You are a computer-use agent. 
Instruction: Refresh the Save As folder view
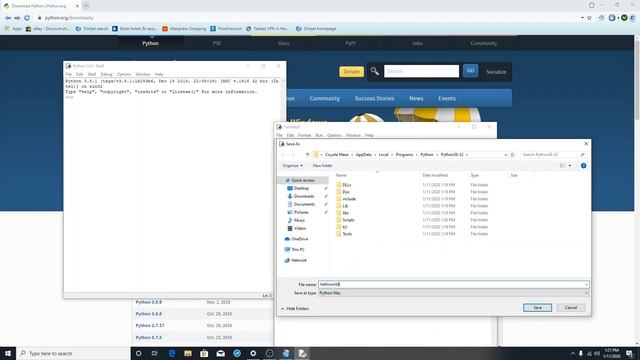[513, 155]
